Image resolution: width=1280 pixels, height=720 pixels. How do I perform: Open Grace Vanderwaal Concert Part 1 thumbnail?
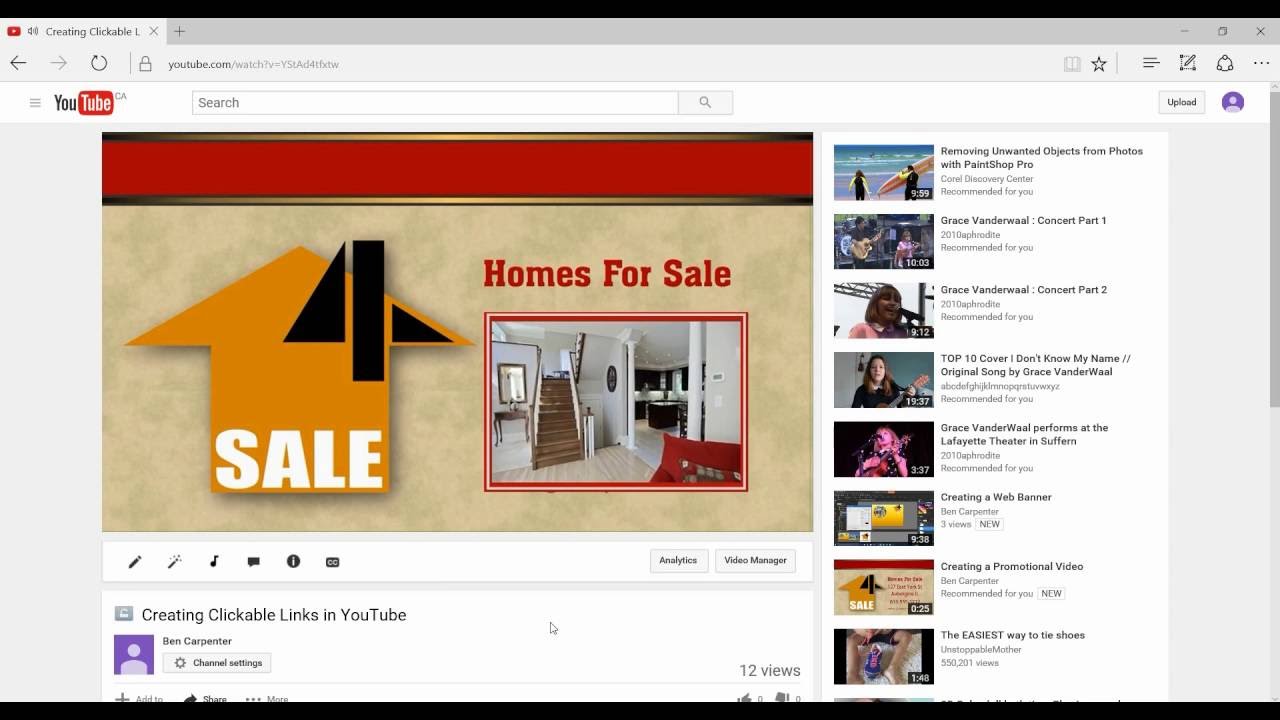[x=884, y=241]
